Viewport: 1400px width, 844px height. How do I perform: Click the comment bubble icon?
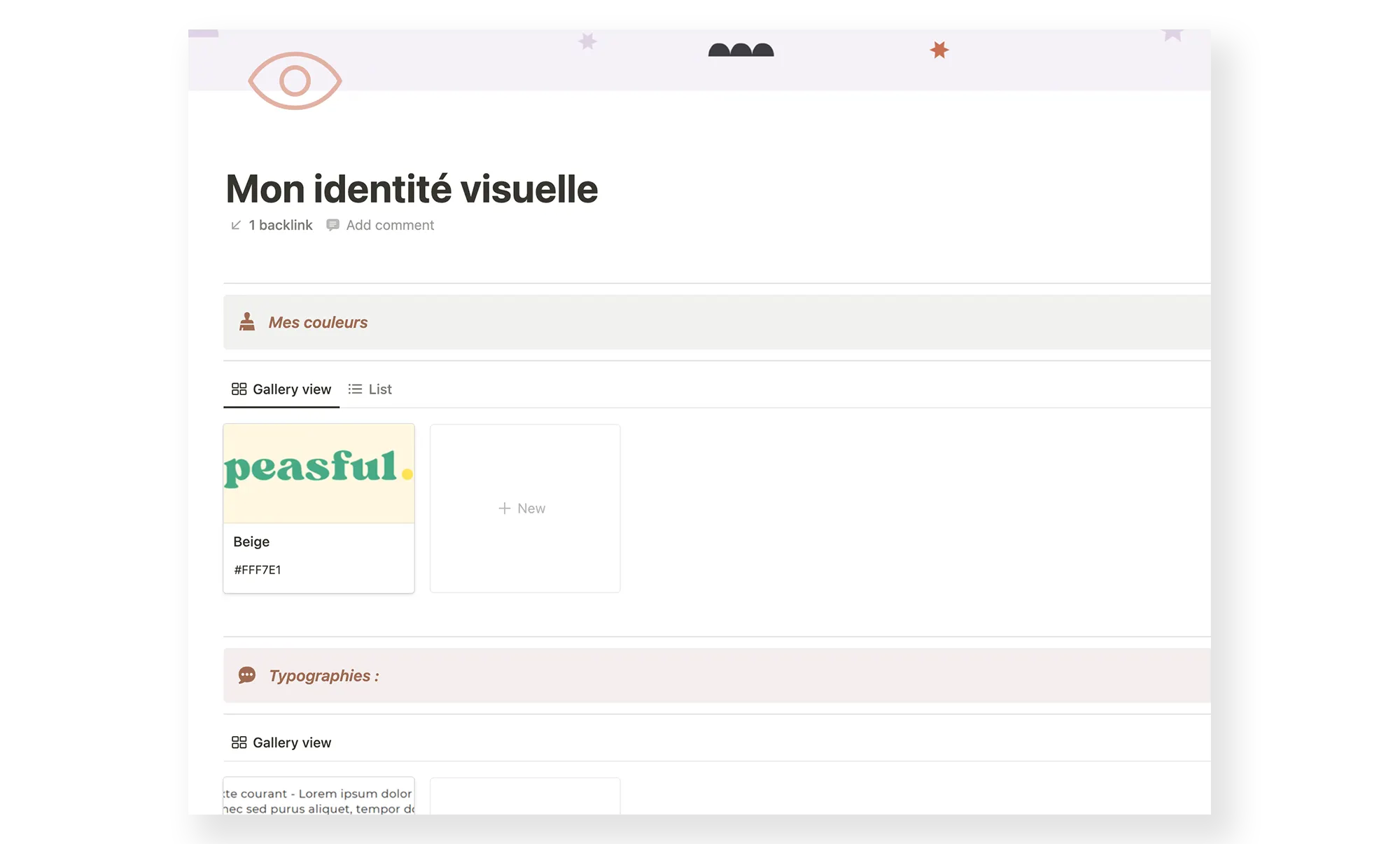pos(332,225)
